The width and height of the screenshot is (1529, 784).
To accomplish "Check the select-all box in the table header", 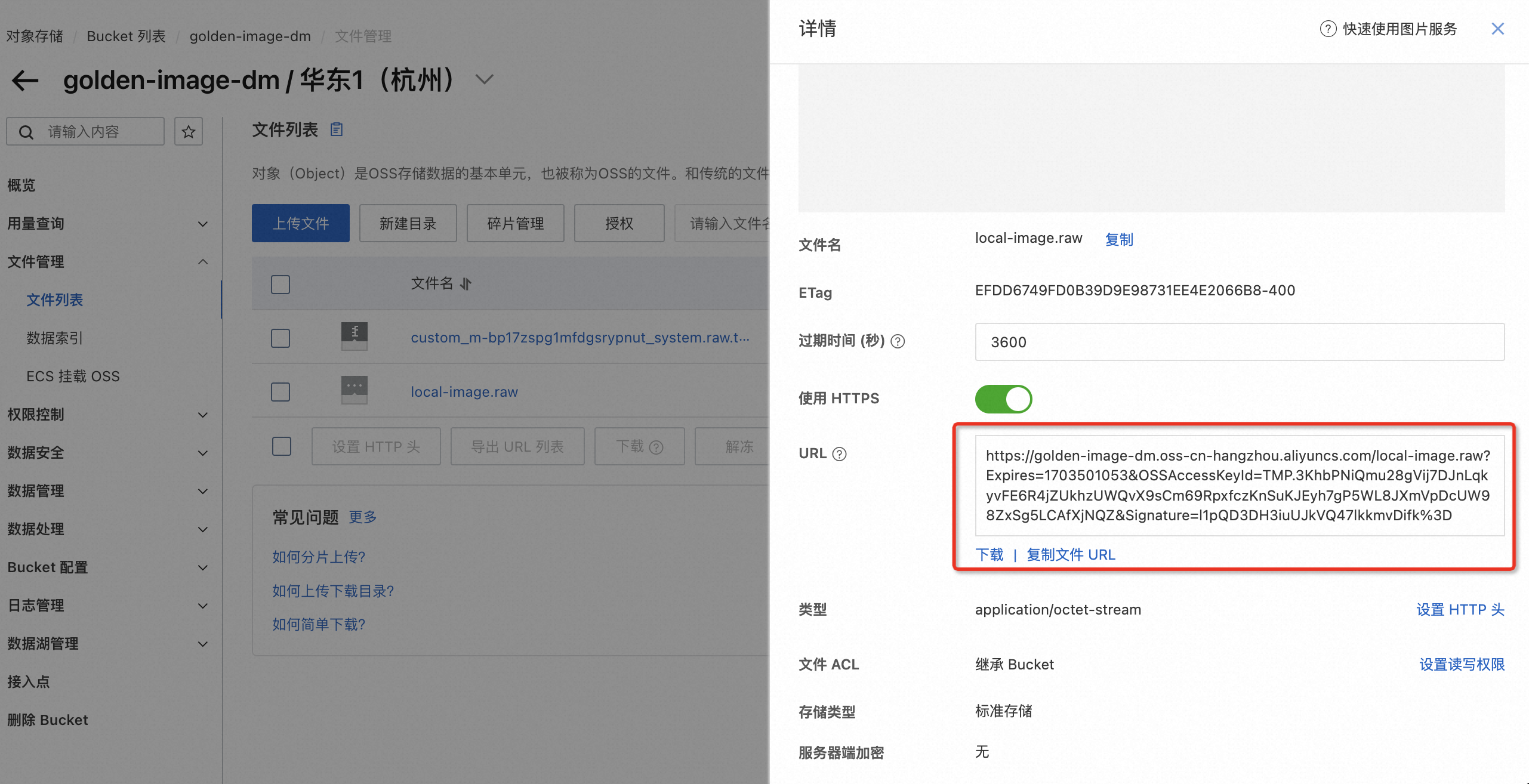I will pyautogui.click(x=280, y=284).
